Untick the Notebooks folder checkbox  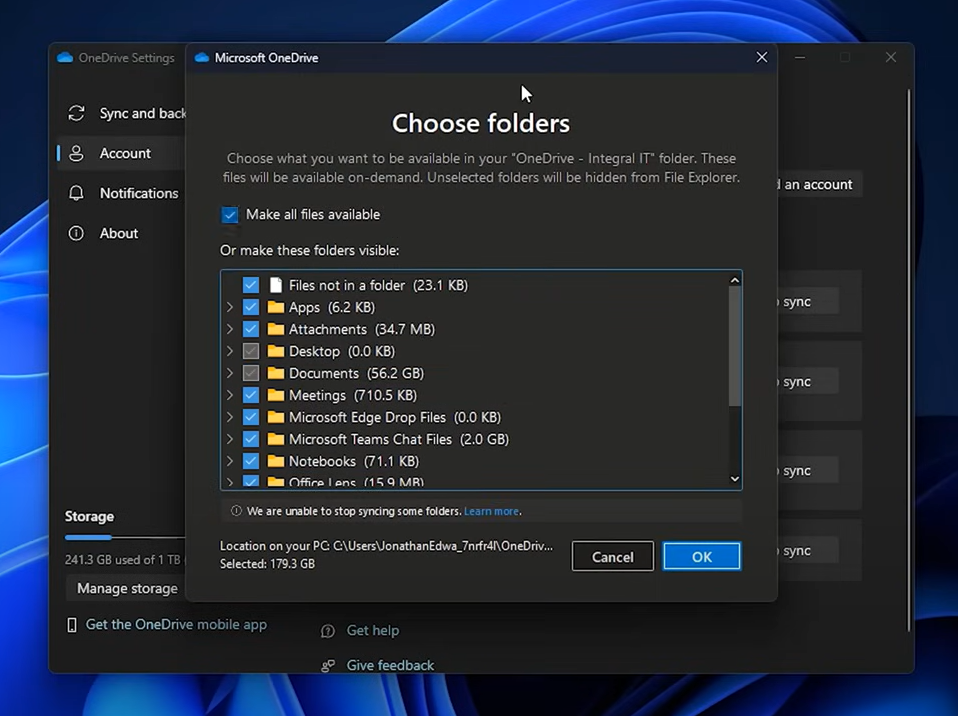[250, 461]
